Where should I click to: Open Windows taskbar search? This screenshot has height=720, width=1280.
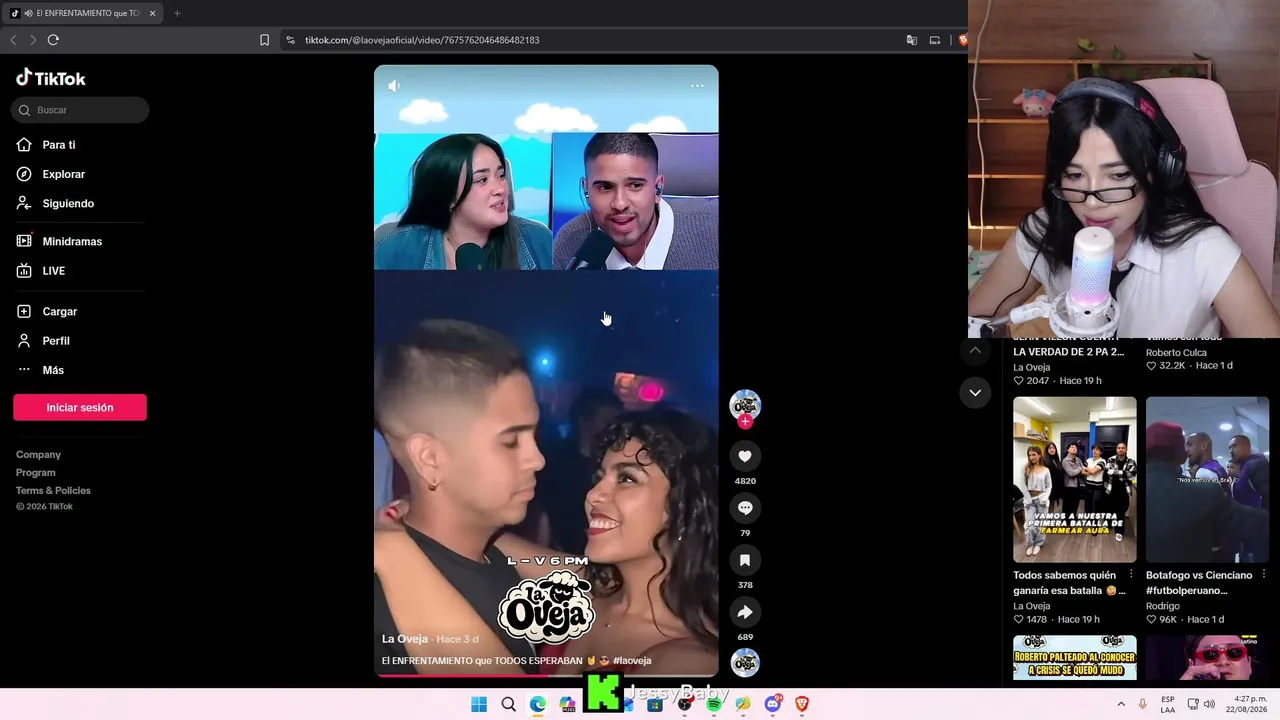508,704
